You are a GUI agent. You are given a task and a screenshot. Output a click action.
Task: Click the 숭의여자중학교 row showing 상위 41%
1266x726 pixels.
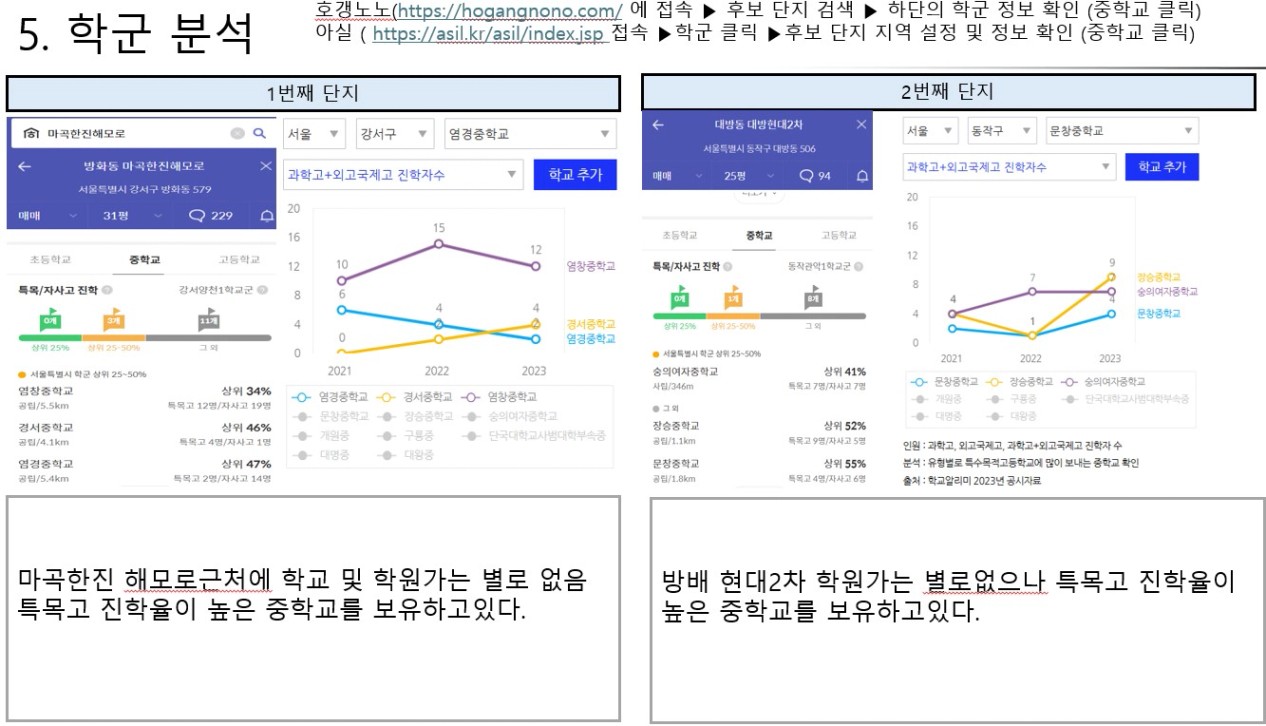(759, 377)
